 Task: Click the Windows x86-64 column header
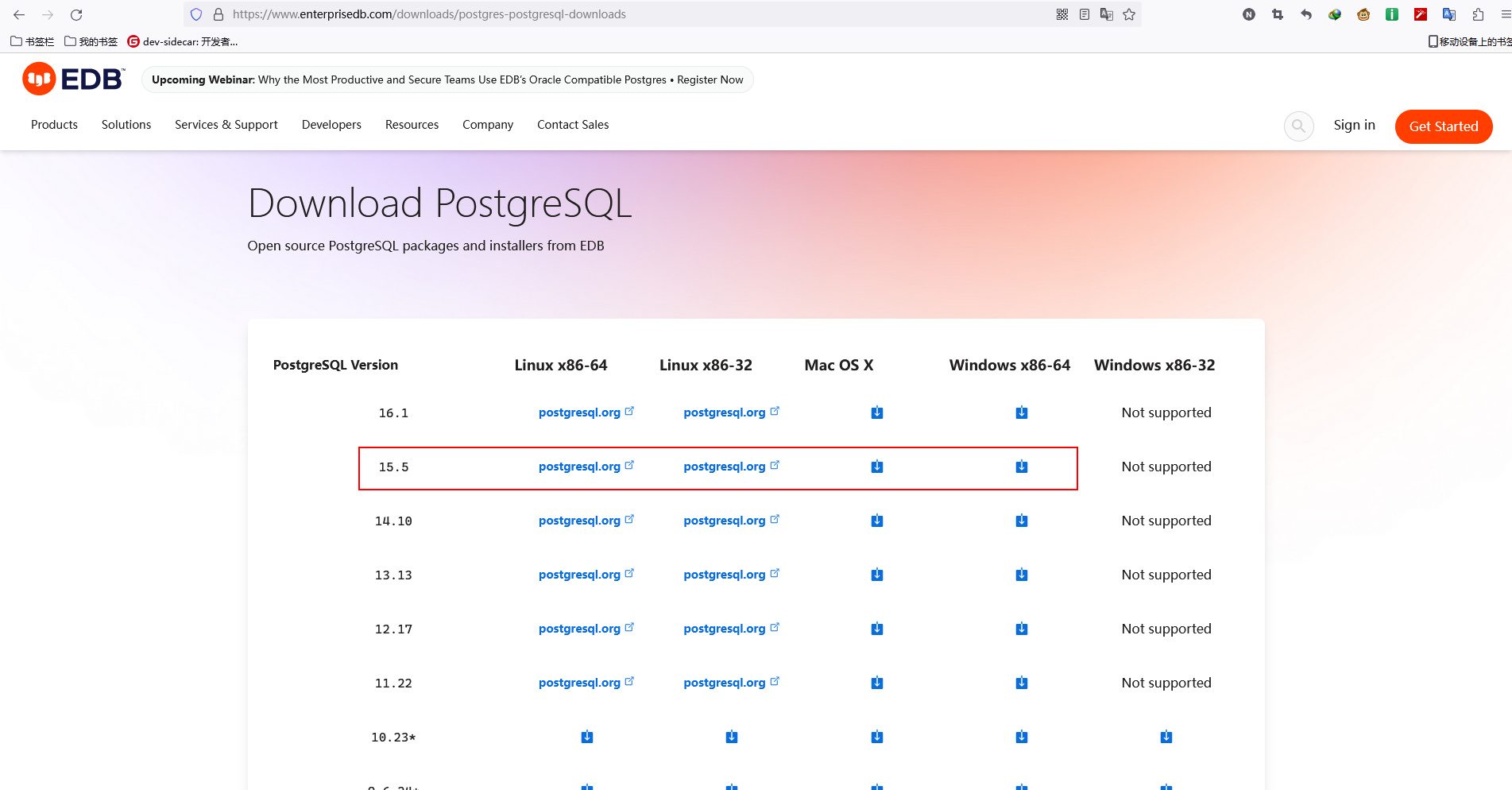[x=1010, y=365]
